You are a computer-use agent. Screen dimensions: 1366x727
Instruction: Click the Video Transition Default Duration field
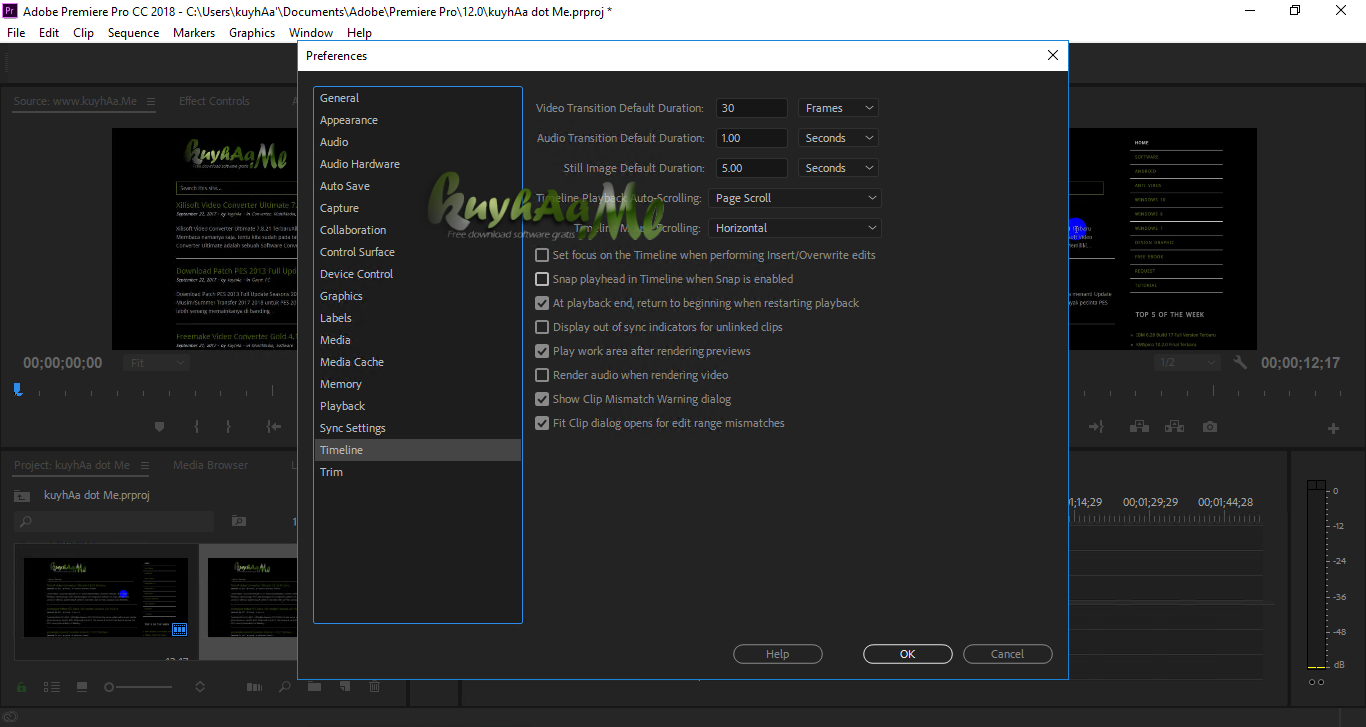(x=752, y=108)
